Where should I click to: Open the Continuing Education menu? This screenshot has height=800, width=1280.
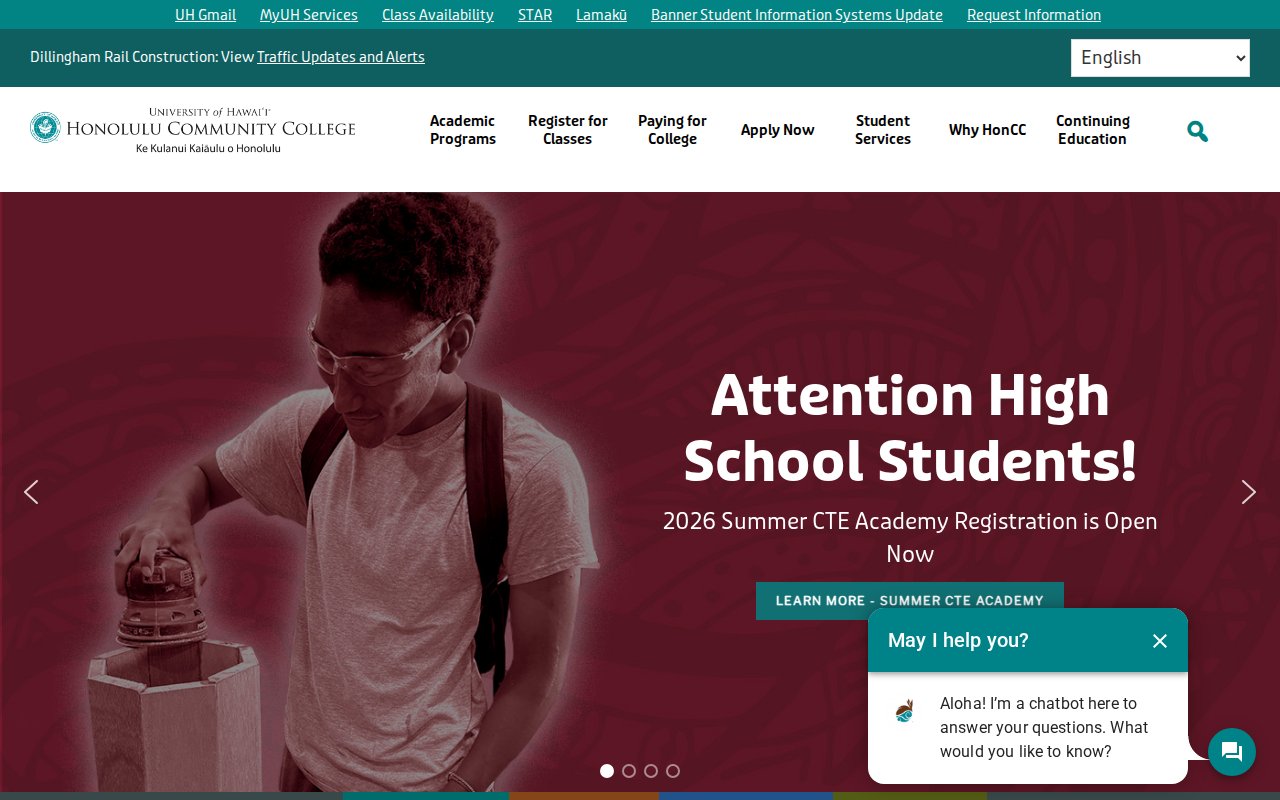[x=1093, y=130]
